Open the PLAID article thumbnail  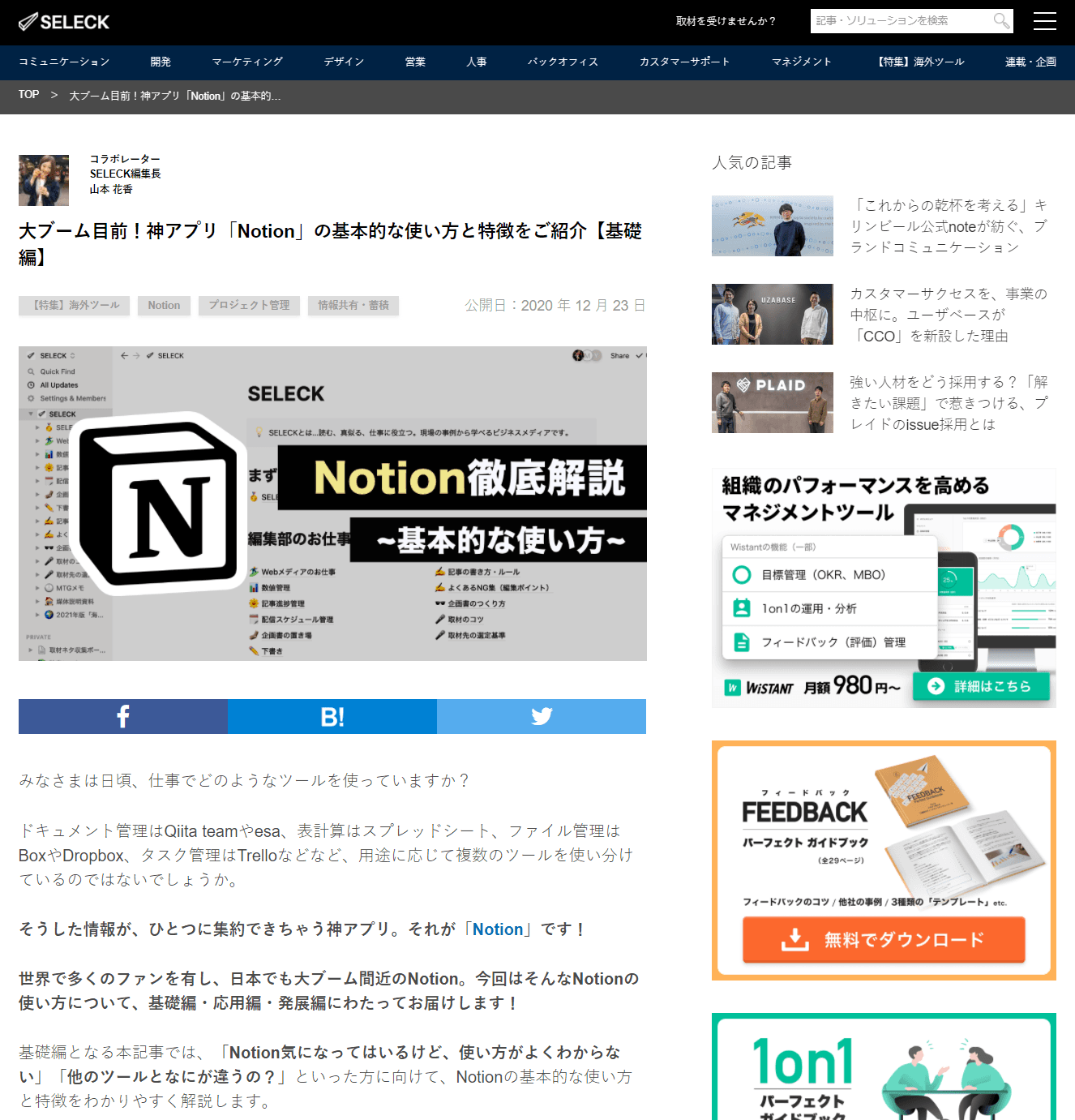click(x=772, y=402)
